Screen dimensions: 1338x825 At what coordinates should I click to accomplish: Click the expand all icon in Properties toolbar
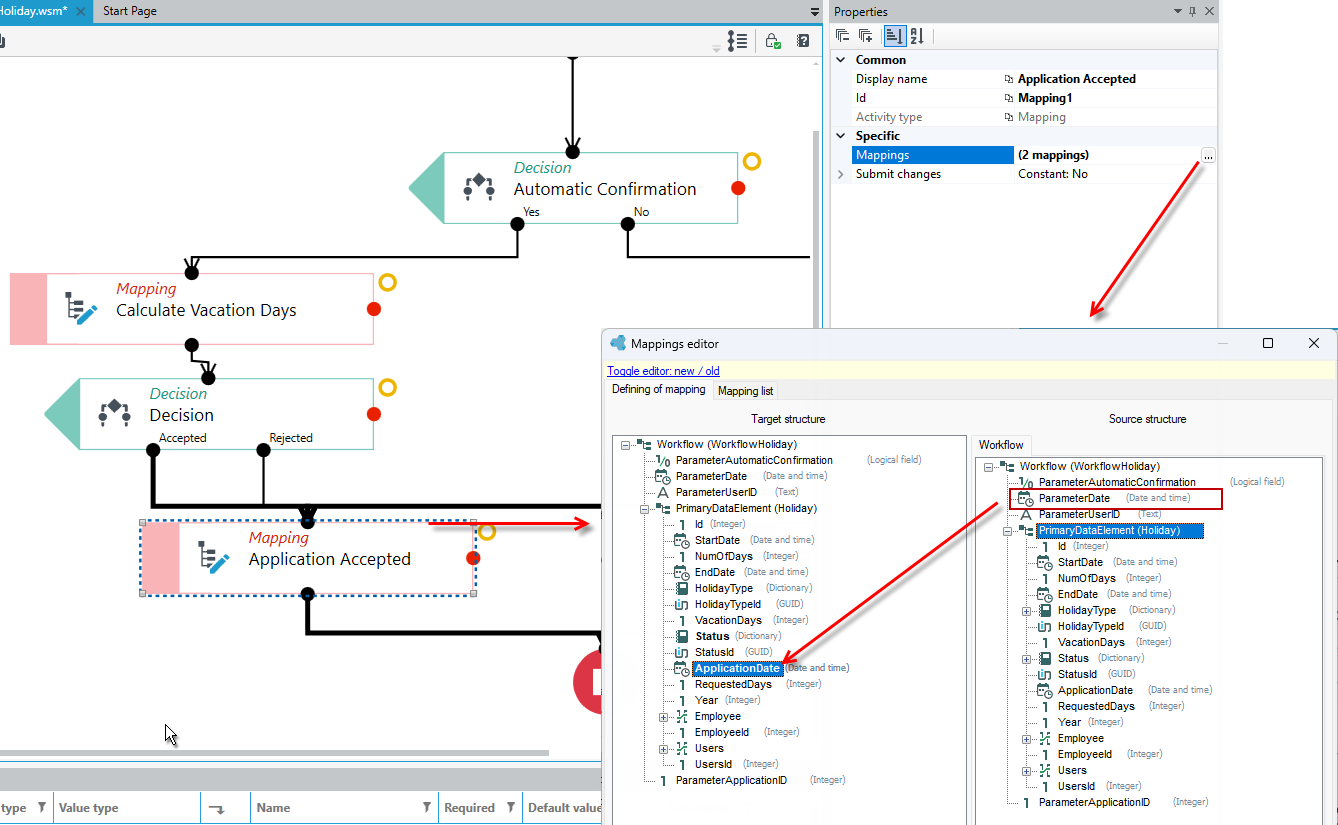[866, 36]
